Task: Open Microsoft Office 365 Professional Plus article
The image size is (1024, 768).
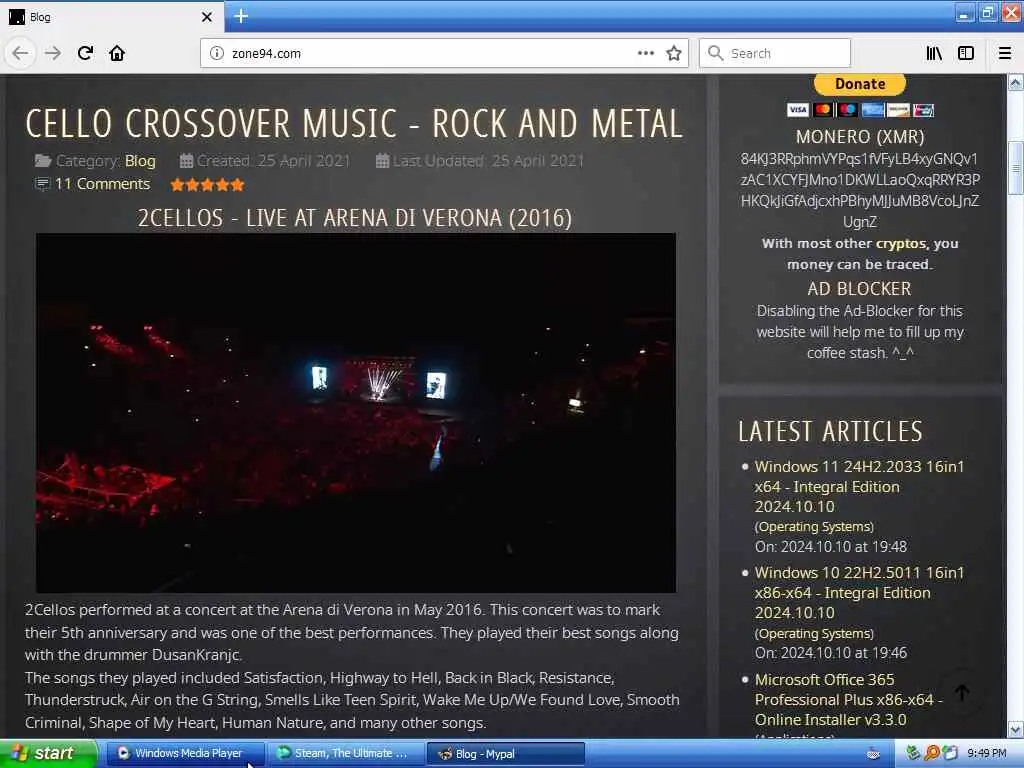Action: click(848, 699)
